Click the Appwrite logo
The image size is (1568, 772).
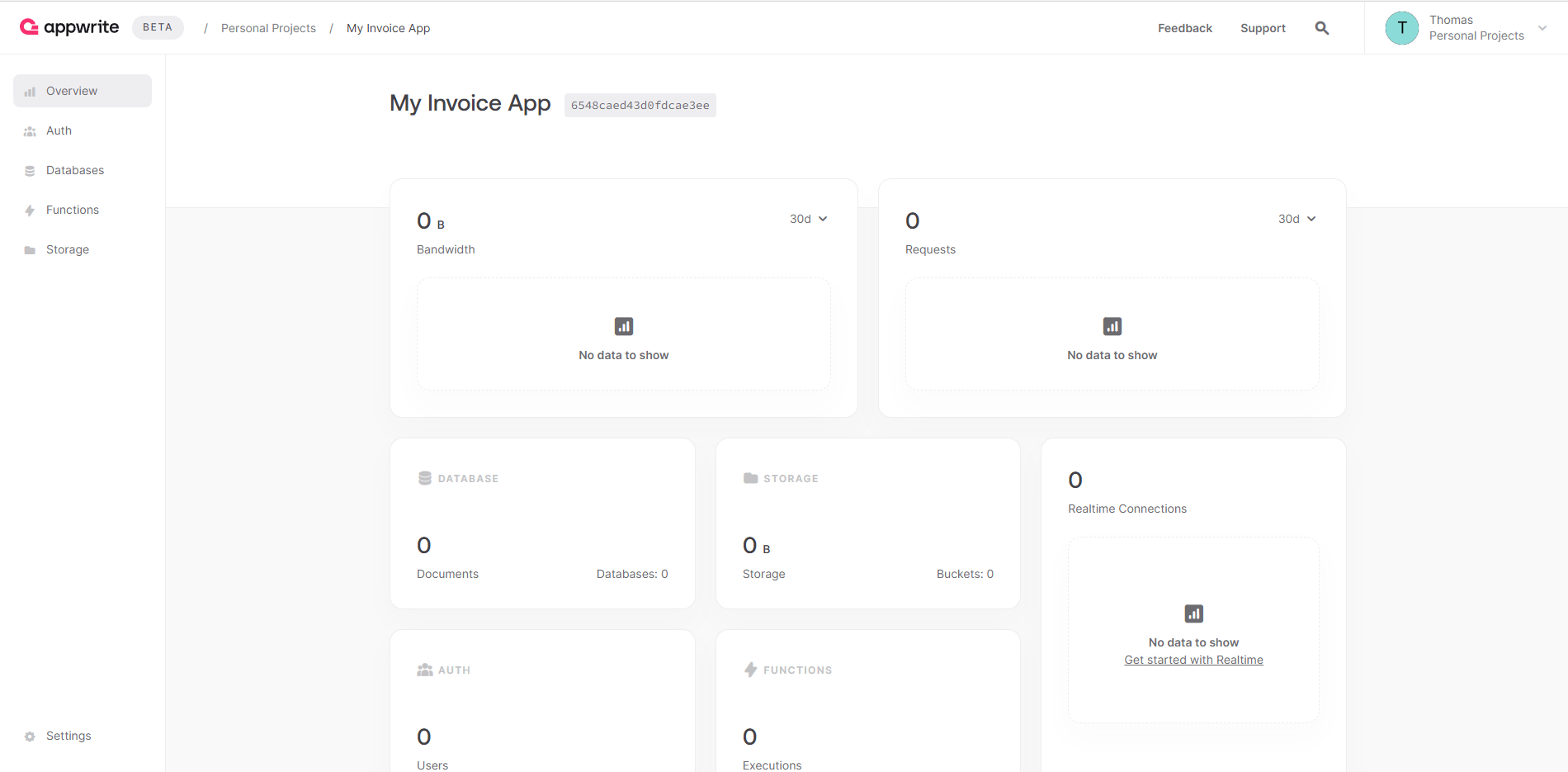click(69, 27)
